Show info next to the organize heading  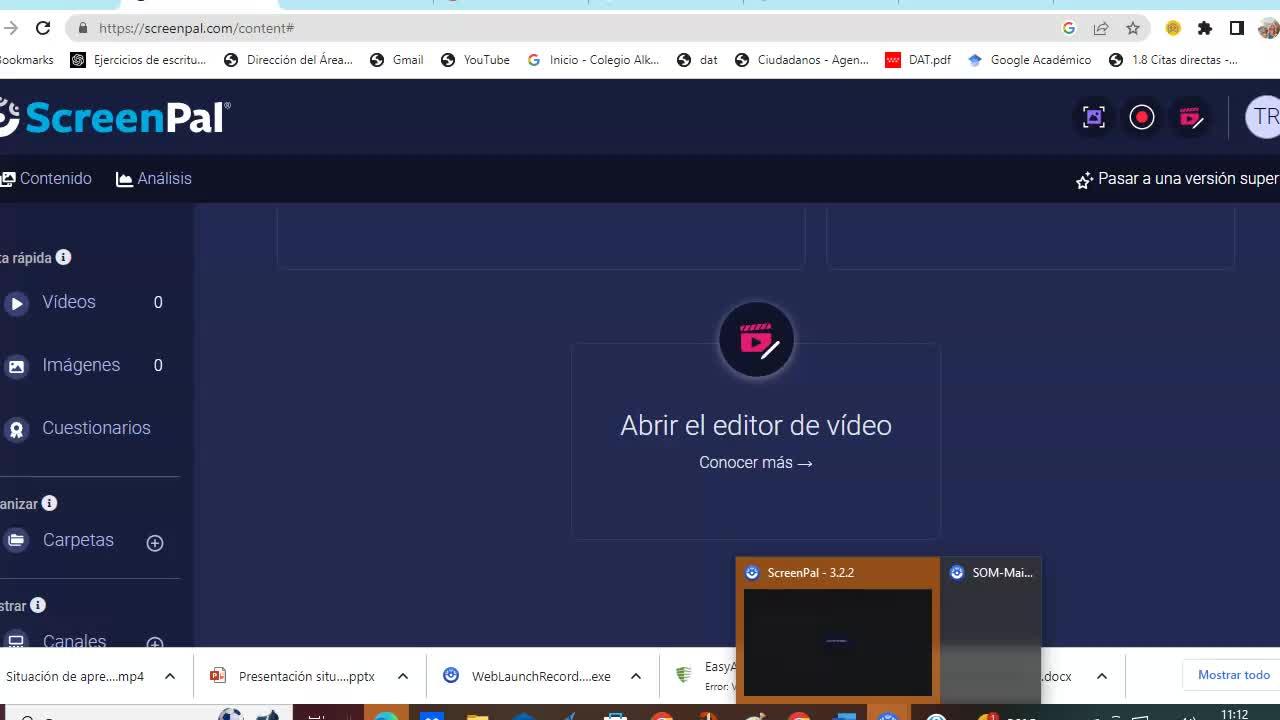(49, 503)
